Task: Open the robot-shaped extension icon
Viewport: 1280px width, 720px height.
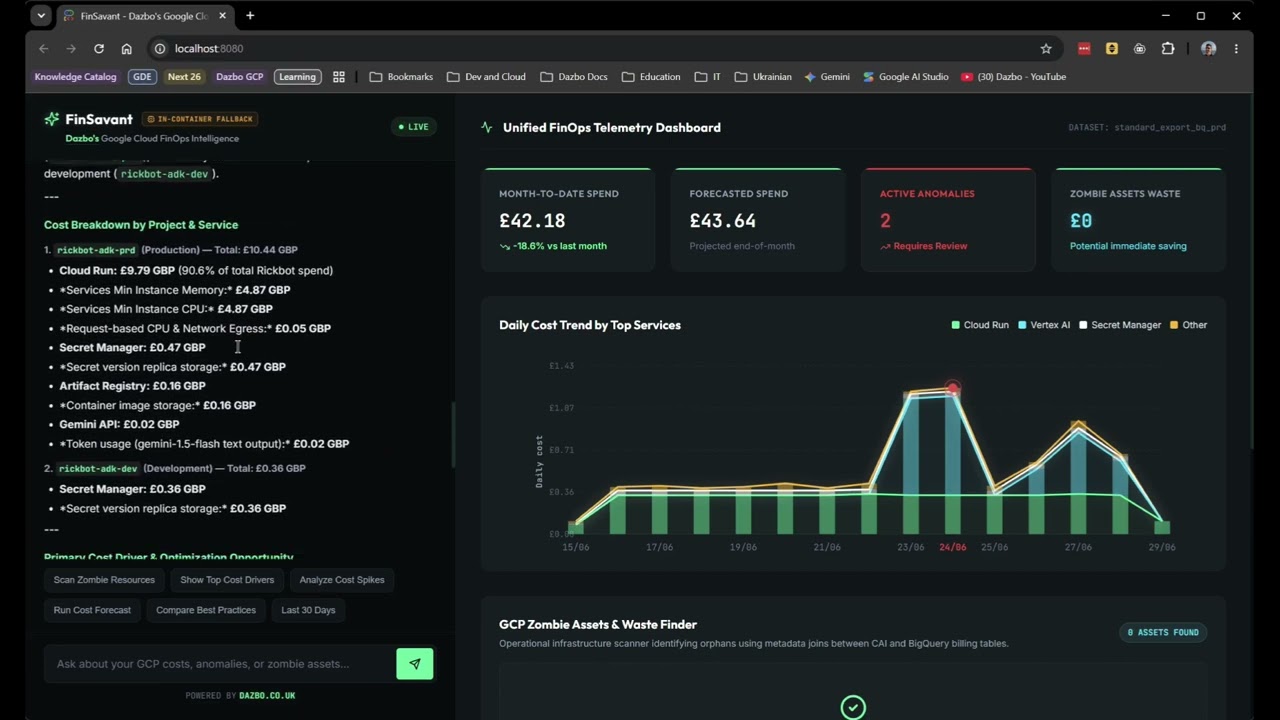Action: (x=1140, y=48)
